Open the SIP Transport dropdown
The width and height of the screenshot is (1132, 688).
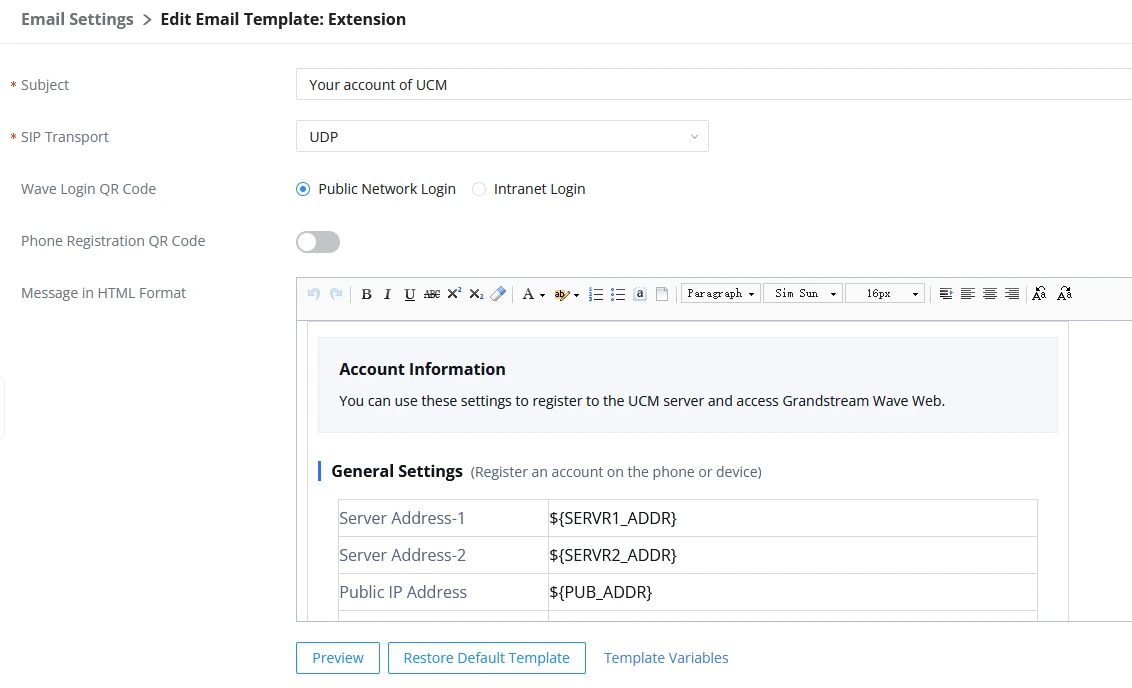pos(502,136)
